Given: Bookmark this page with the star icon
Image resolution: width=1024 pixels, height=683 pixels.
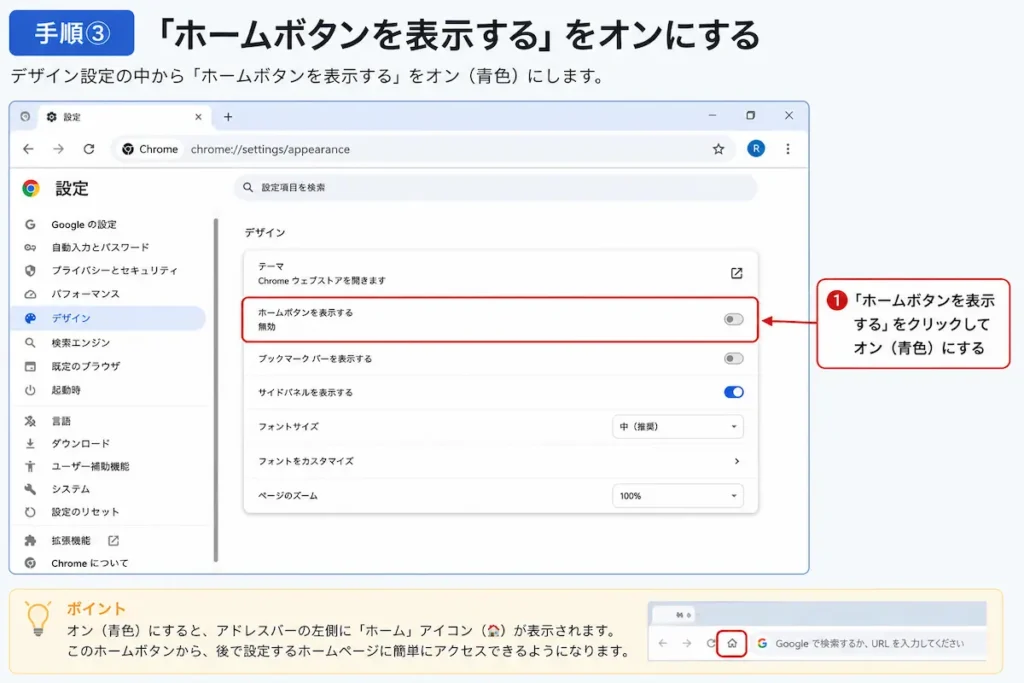Looking at the screenshot, I should (x=718, y=149).
